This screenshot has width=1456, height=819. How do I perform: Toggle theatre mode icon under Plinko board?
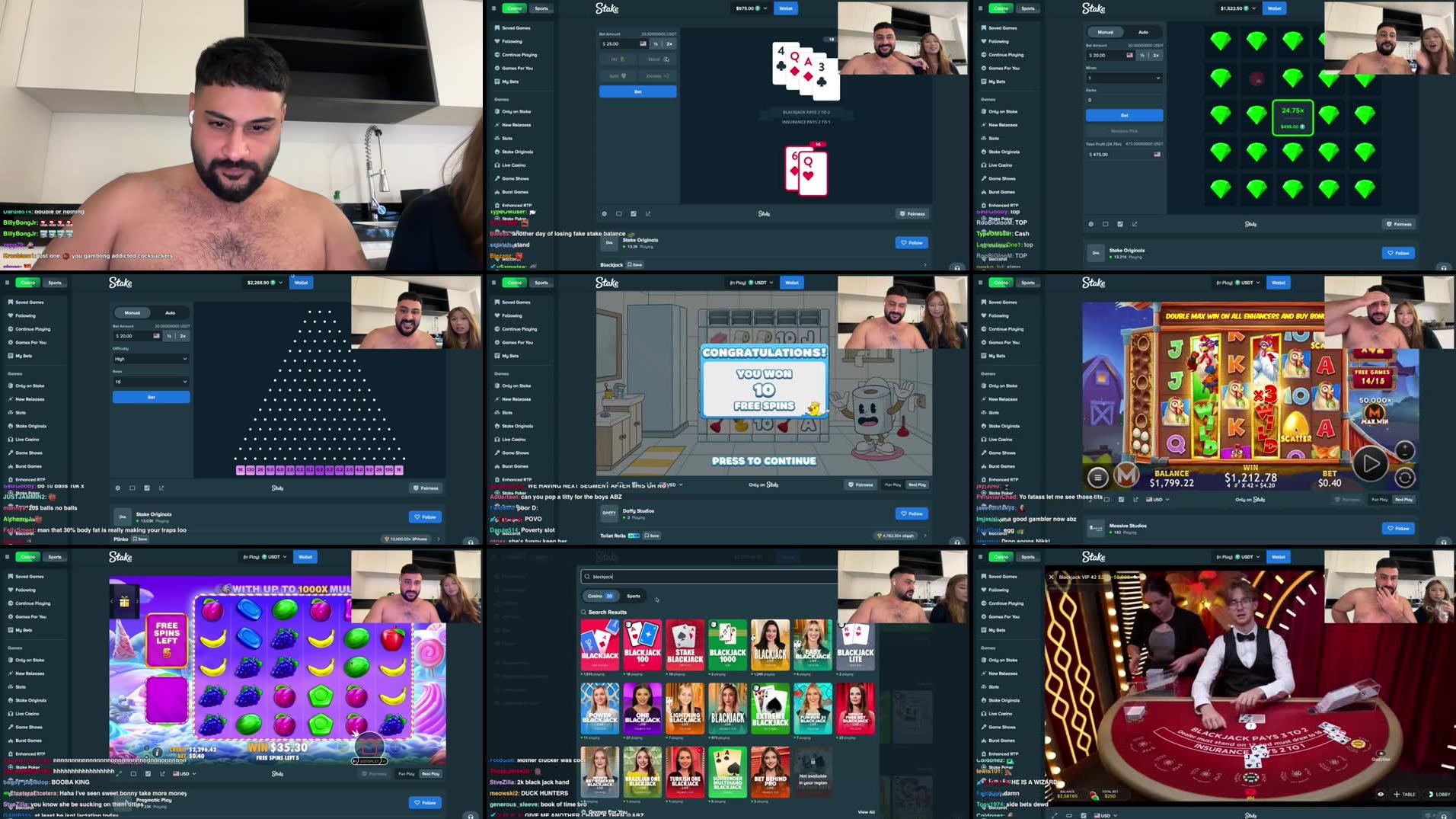tap(132, 488)
